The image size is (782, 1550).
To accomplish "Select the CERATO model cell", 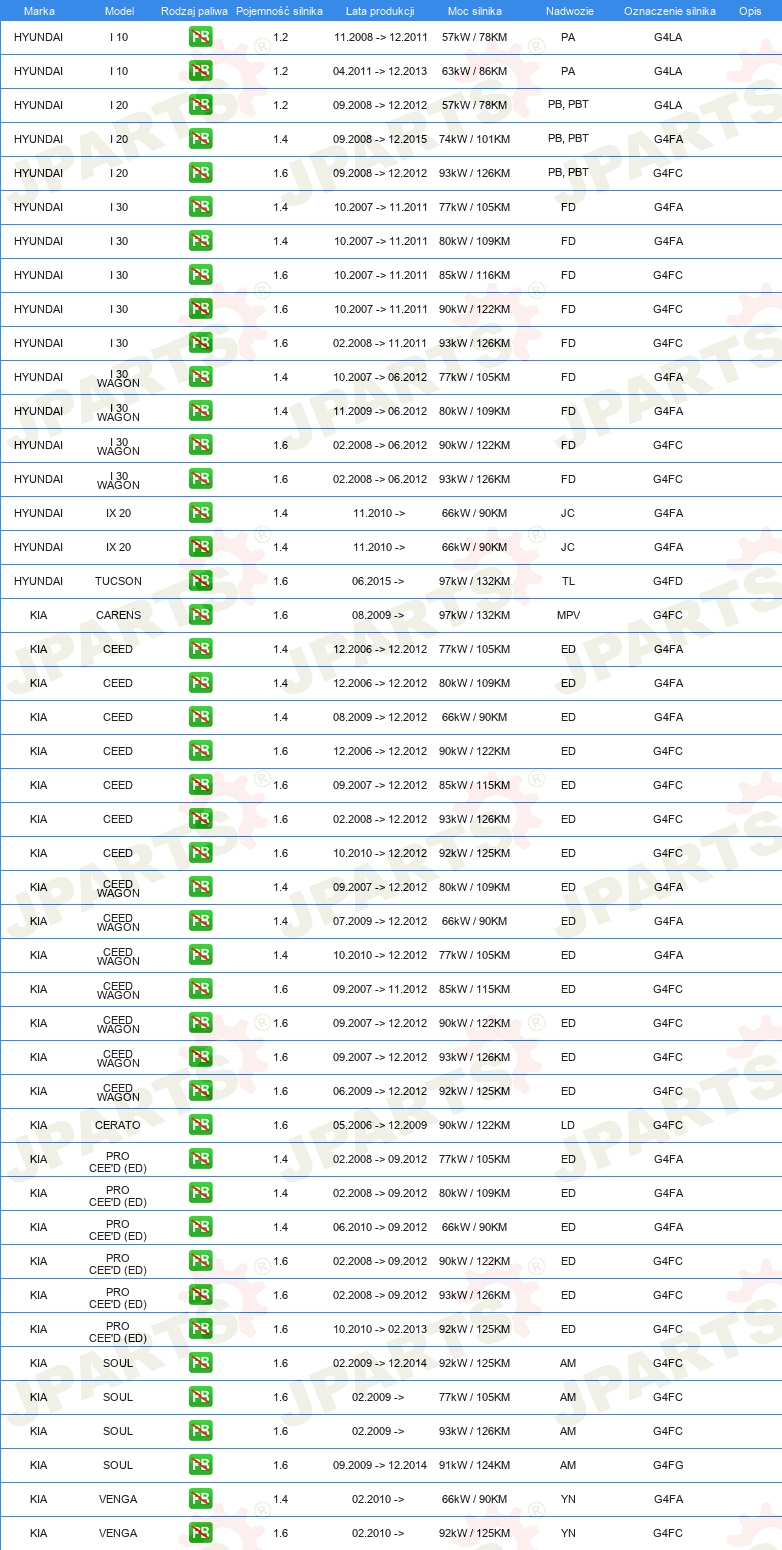I will click(x=118, y=1125).
